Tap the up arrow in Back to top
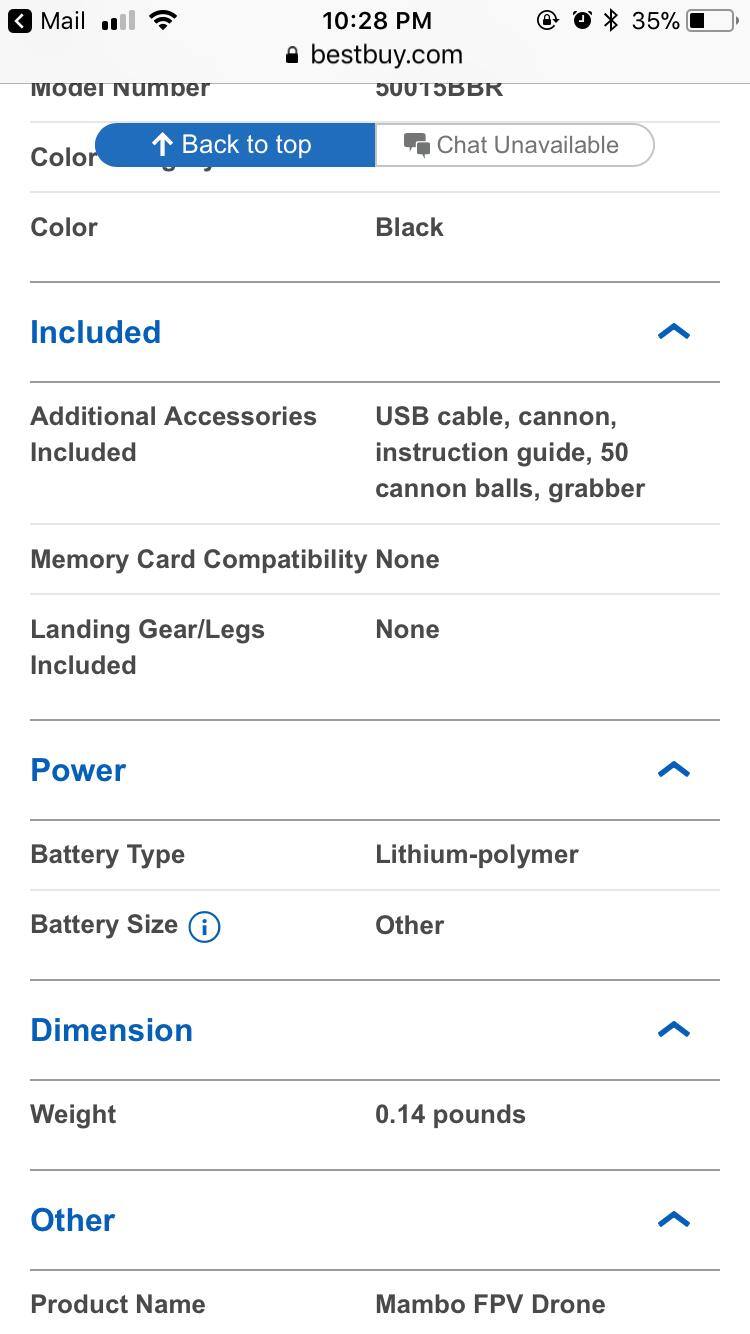Viewport: 750px width, 1334px height. pos(162,145)
